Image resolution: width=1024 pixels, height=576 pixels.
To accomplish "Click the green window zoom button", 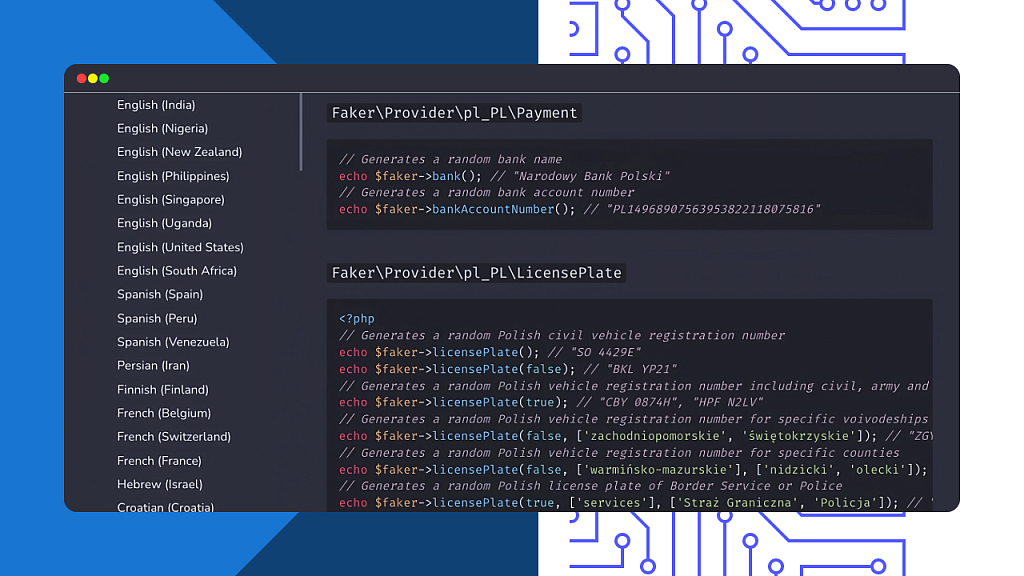I will (x=103, y=77).
